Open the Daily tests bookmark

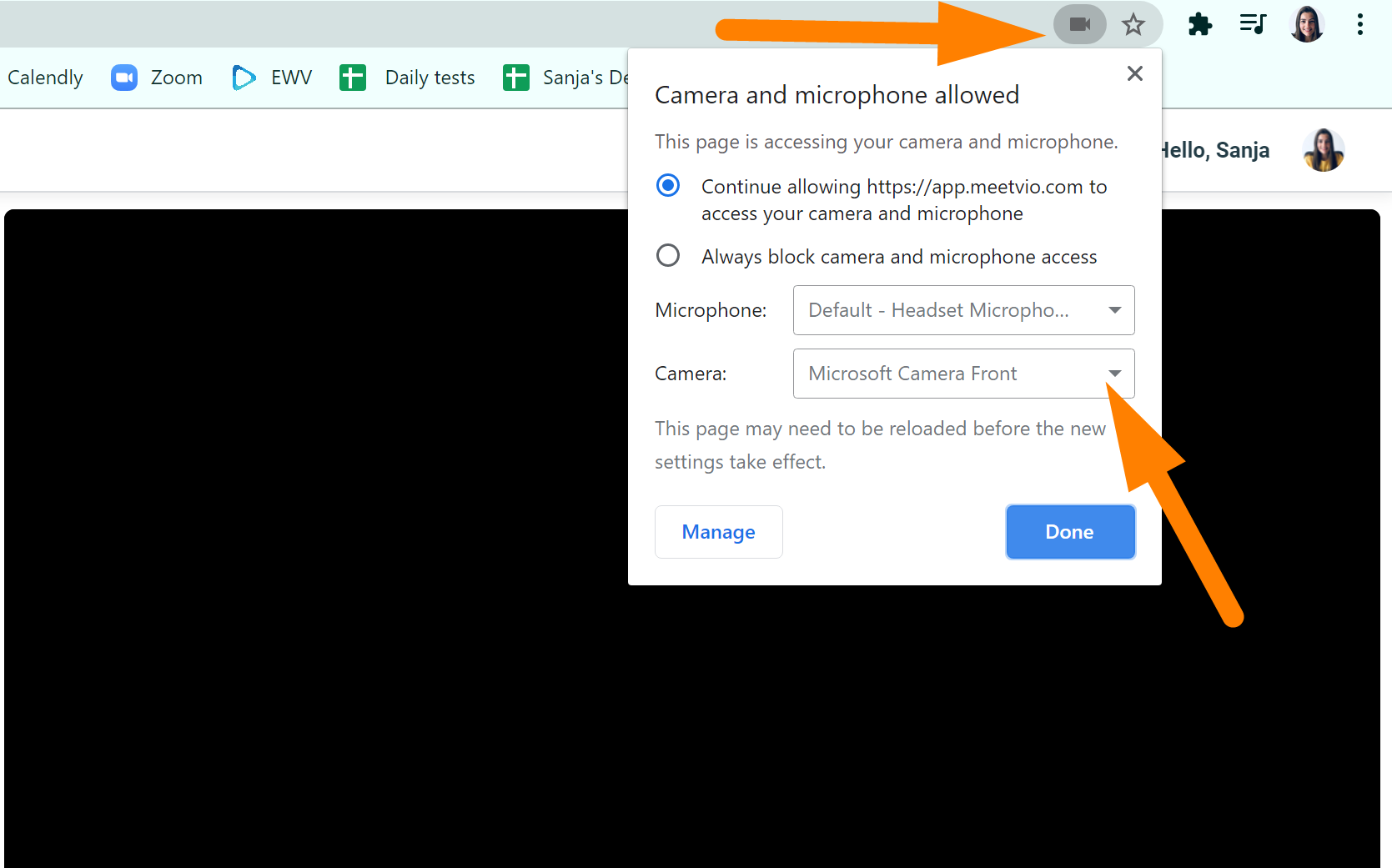407,78
